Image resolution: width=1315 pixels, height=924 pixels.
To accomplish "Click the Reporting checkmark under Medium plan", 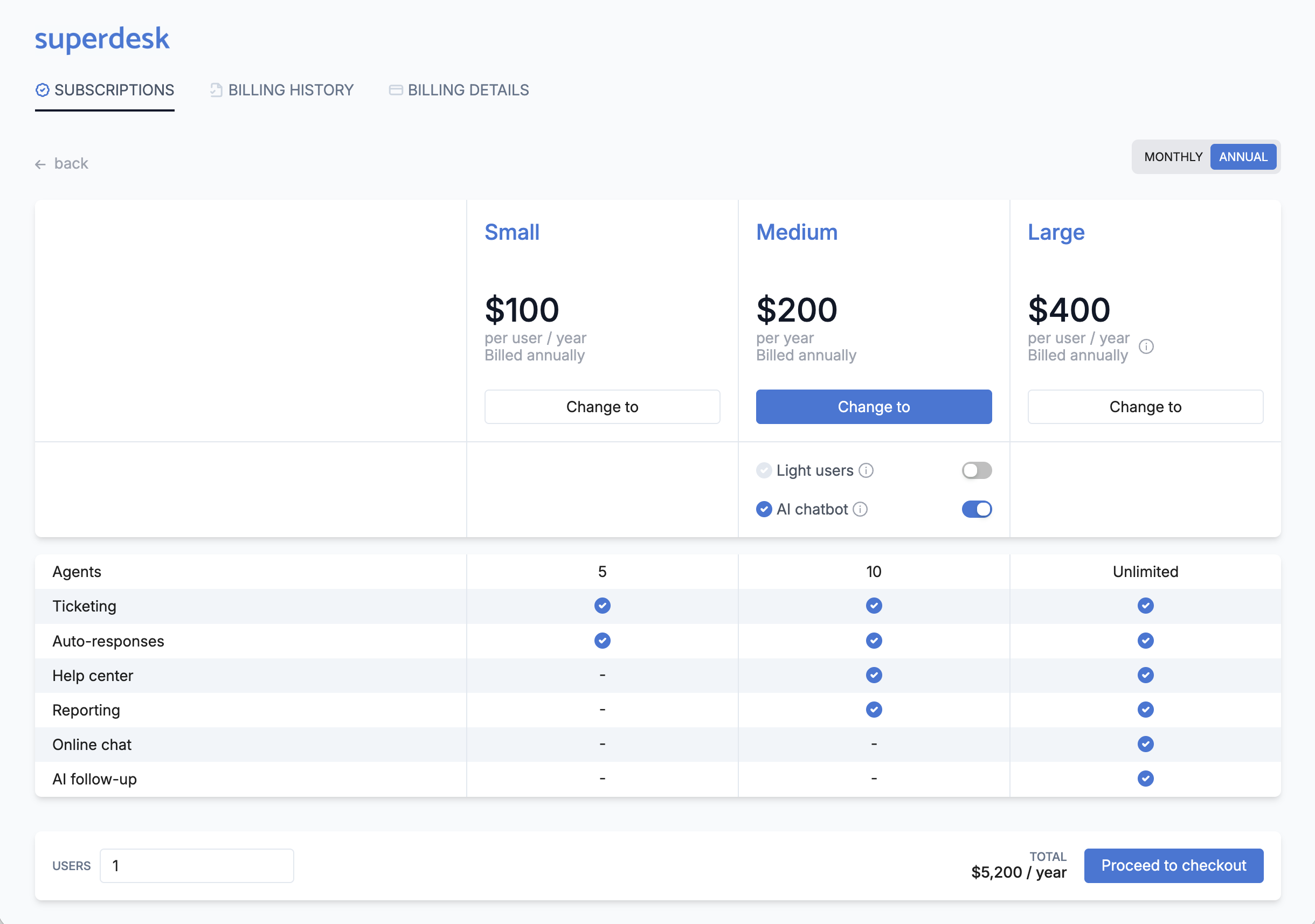I will point(874,710).
